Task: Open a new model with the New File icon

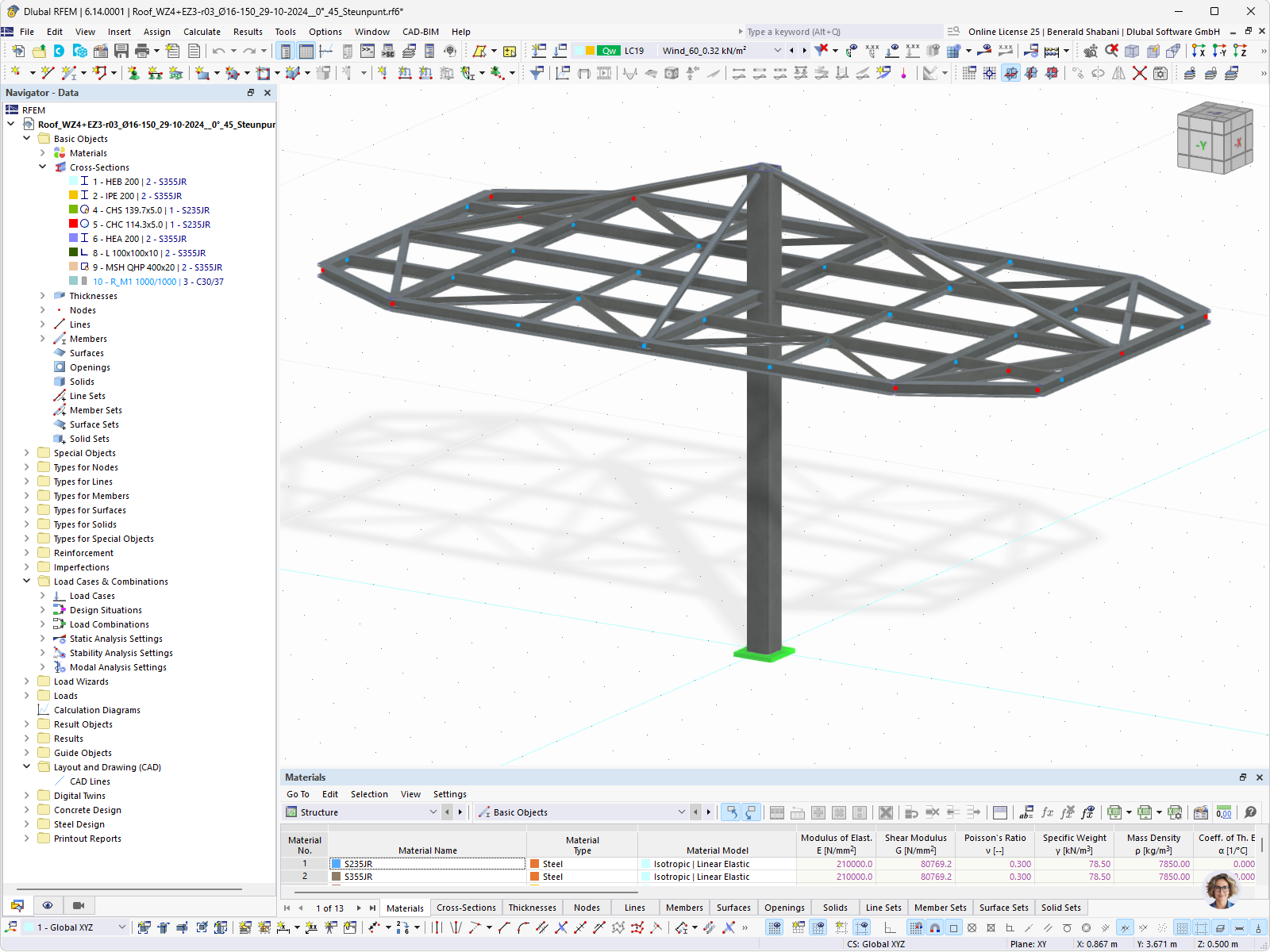Action: (x=17, y=51)
